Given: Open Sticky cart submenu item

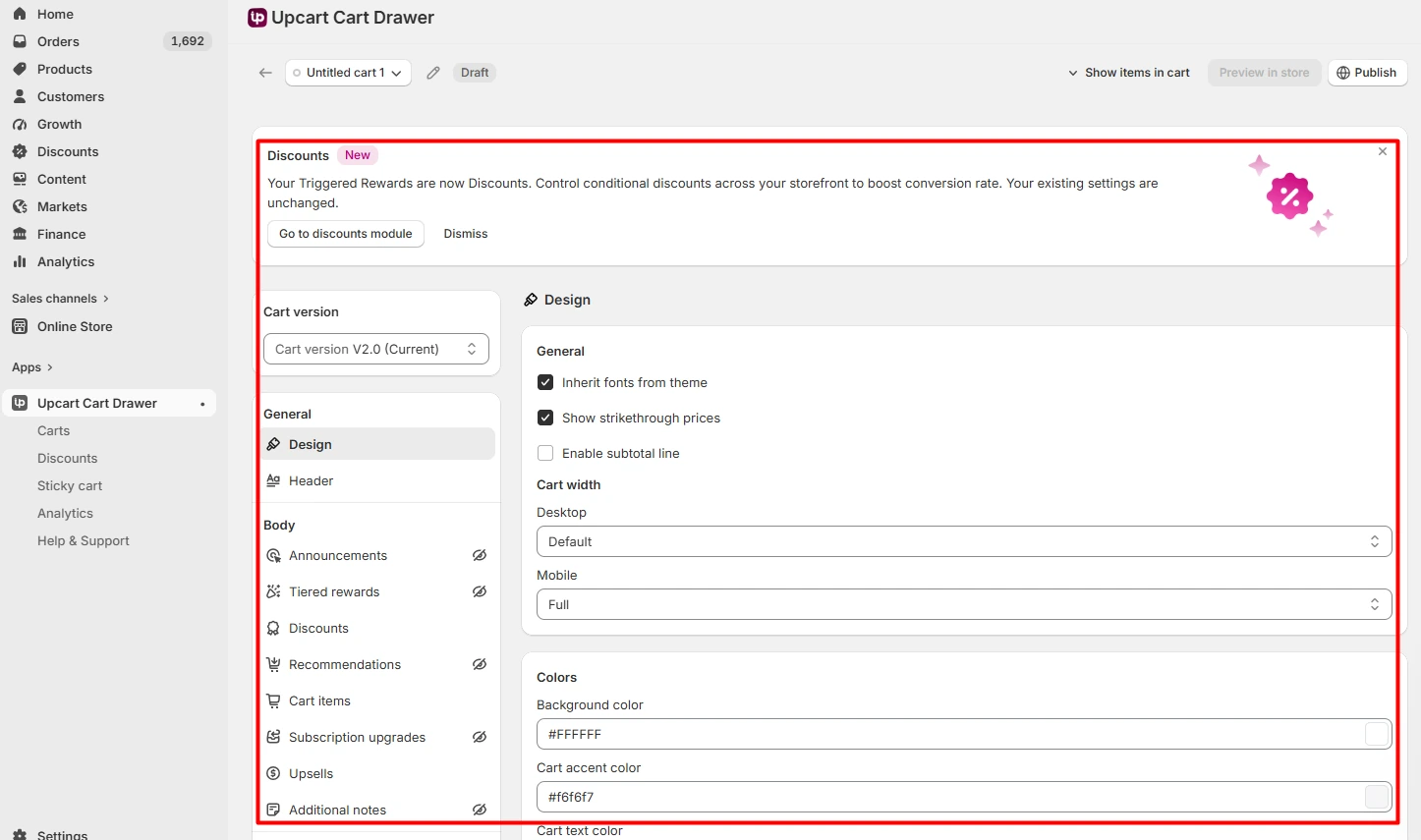Looking at the screenshot, I should click(x=70, y=485).
